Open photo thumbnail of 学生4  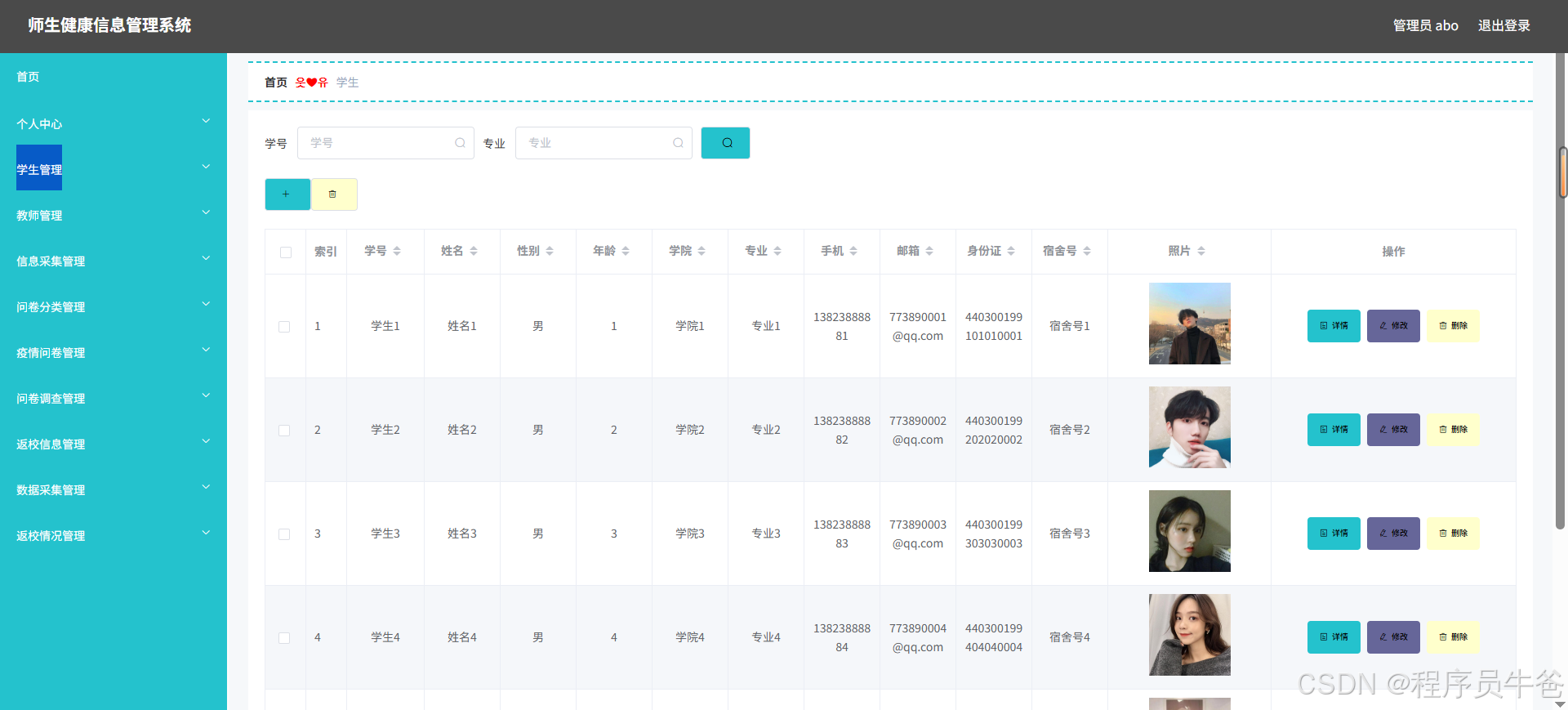click(1189, 635)
